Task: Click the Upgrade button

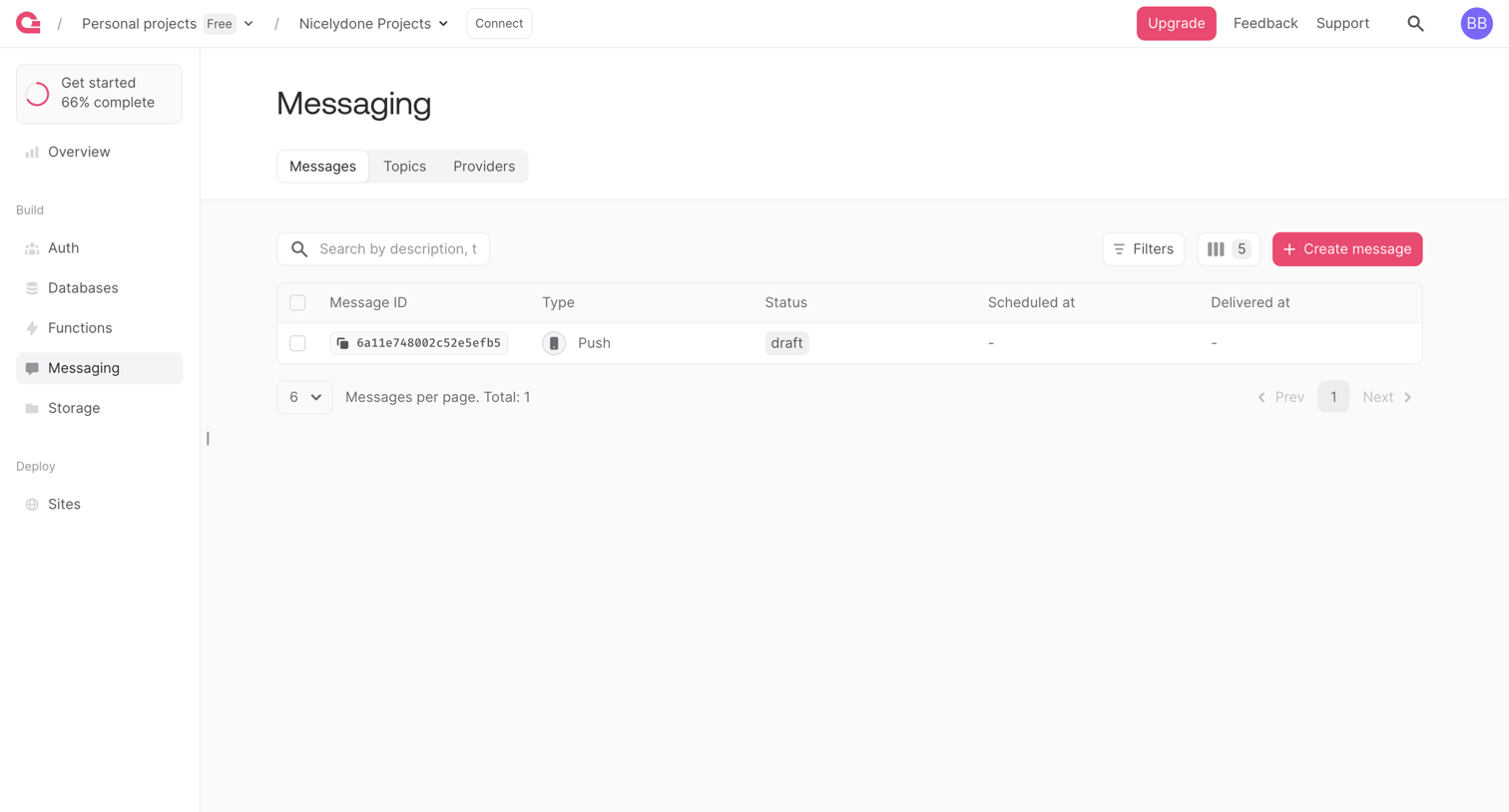Action: pos(1176,23)
